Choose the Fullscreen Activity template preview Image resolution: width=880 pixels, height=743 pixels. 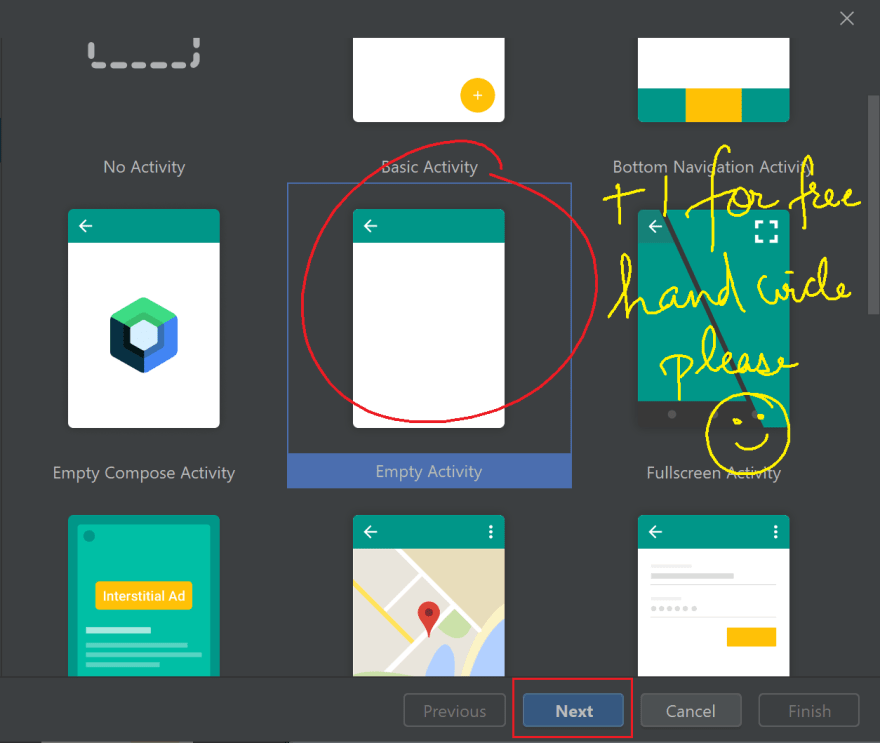[713, 318]
